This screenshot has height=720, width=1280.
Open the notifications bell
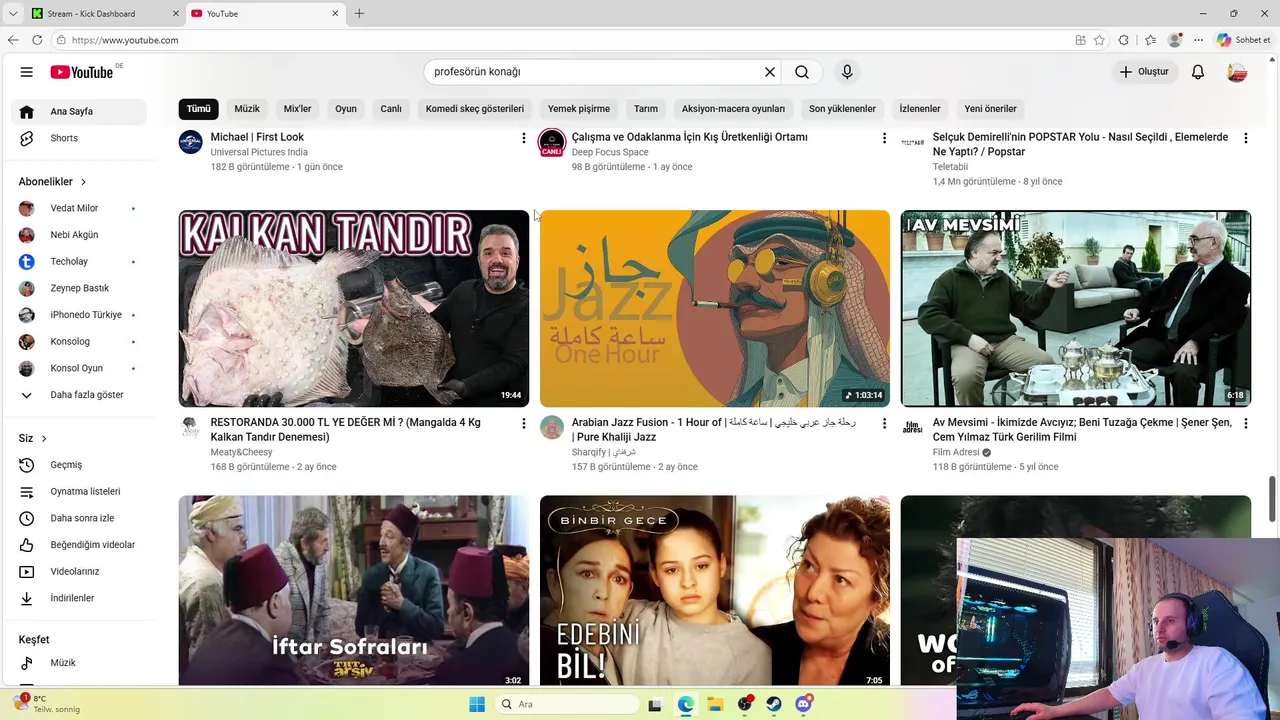click(x=1198, y=72)
